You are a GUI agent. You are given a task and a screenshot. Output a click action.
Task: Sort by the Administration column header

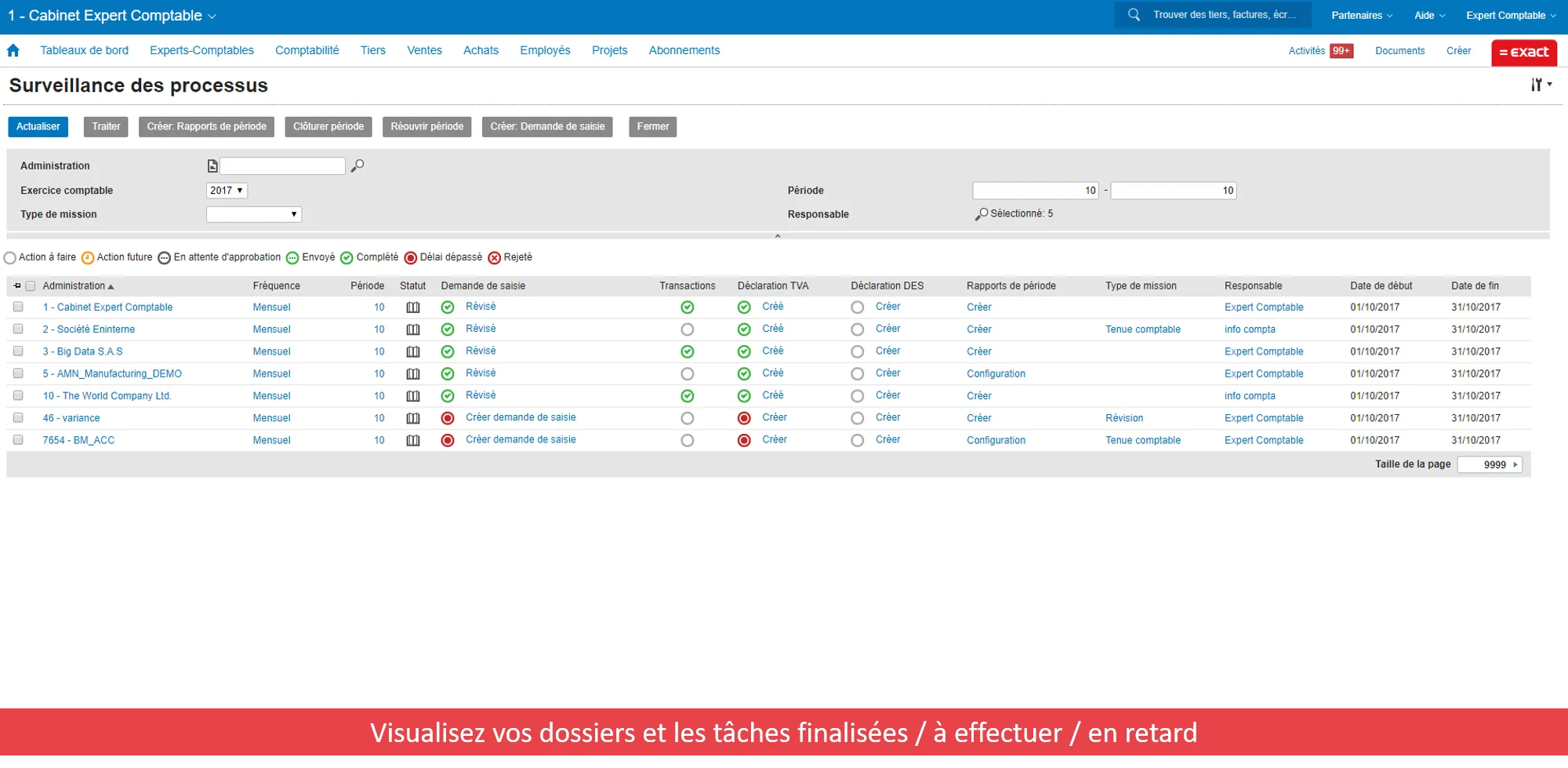click(x=78, y=286)
